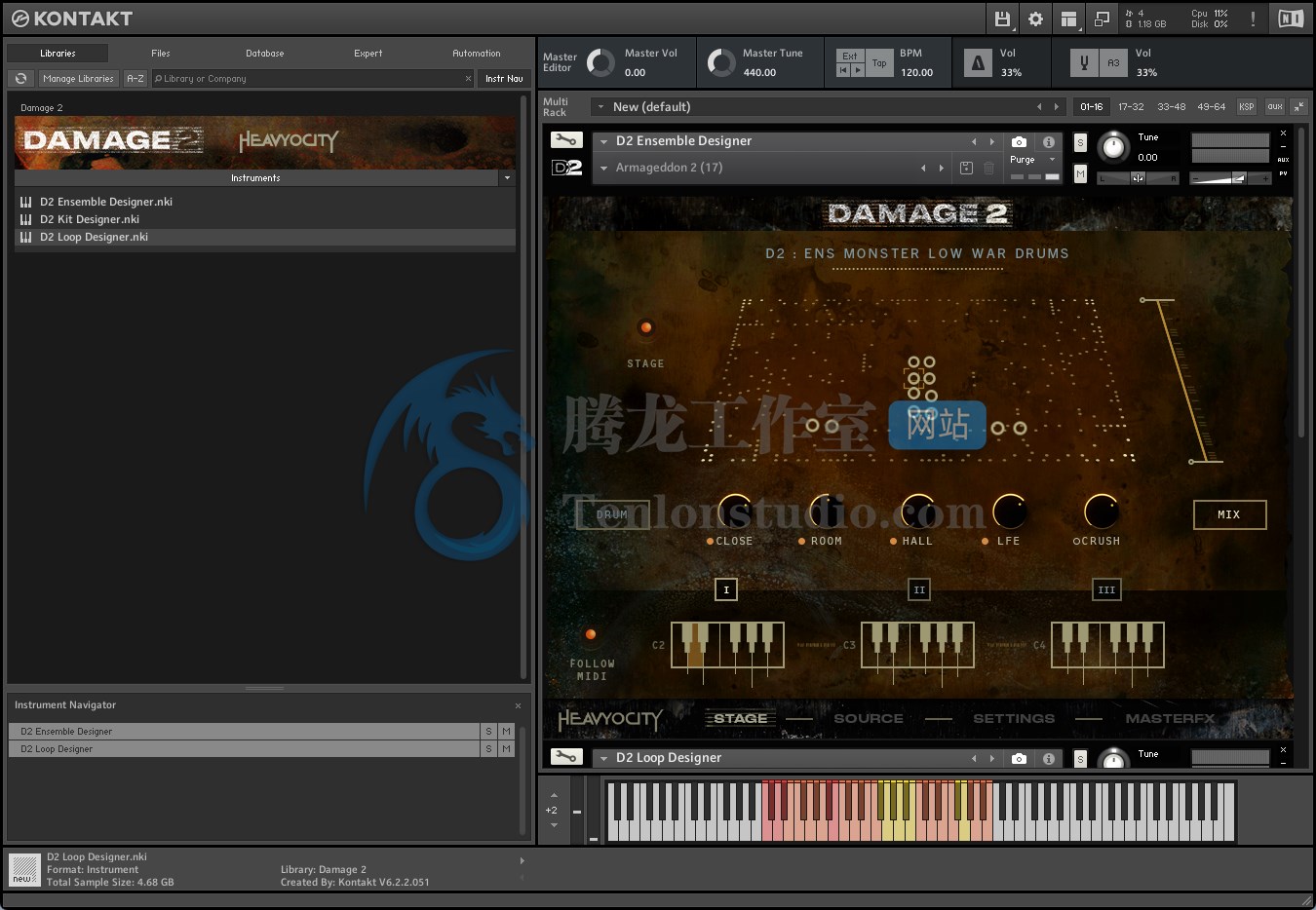Open the SOURCE page

pos(869,718)
